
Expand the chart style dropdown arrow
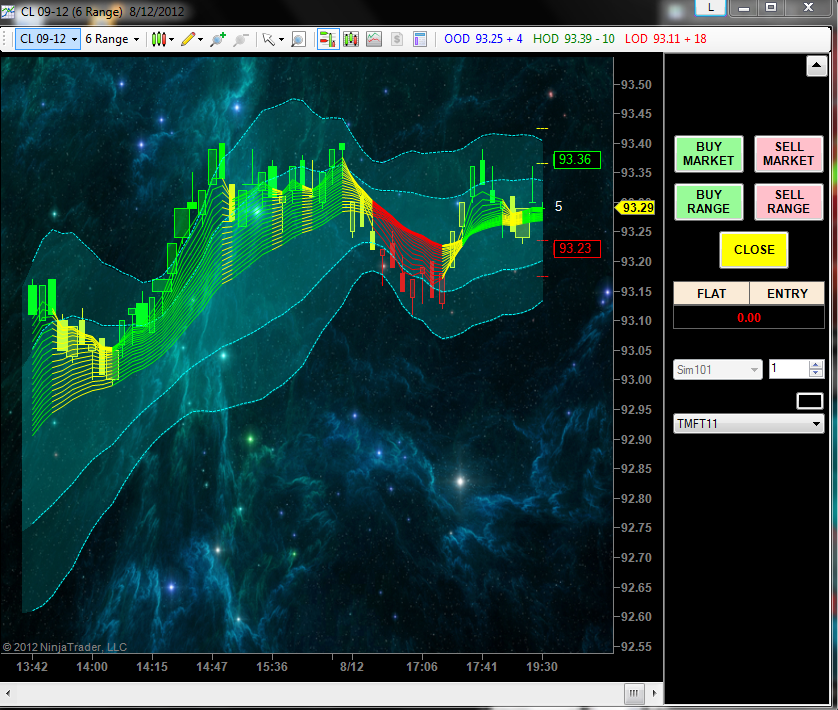pyautogui.click(x=172, y=40)
